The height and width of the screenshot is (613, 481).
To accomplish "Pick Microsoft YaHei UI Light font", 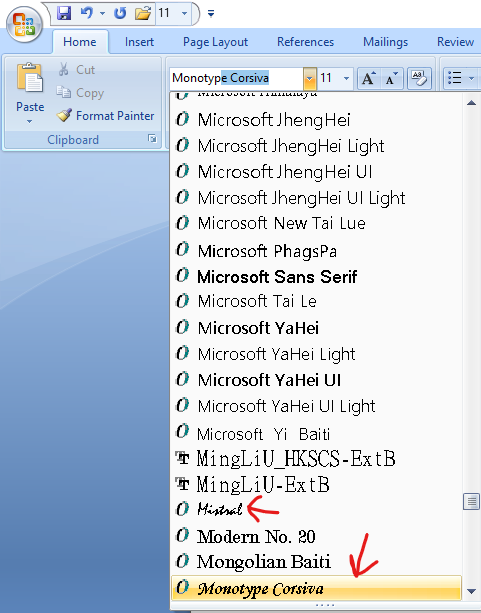I will (316, 406).
